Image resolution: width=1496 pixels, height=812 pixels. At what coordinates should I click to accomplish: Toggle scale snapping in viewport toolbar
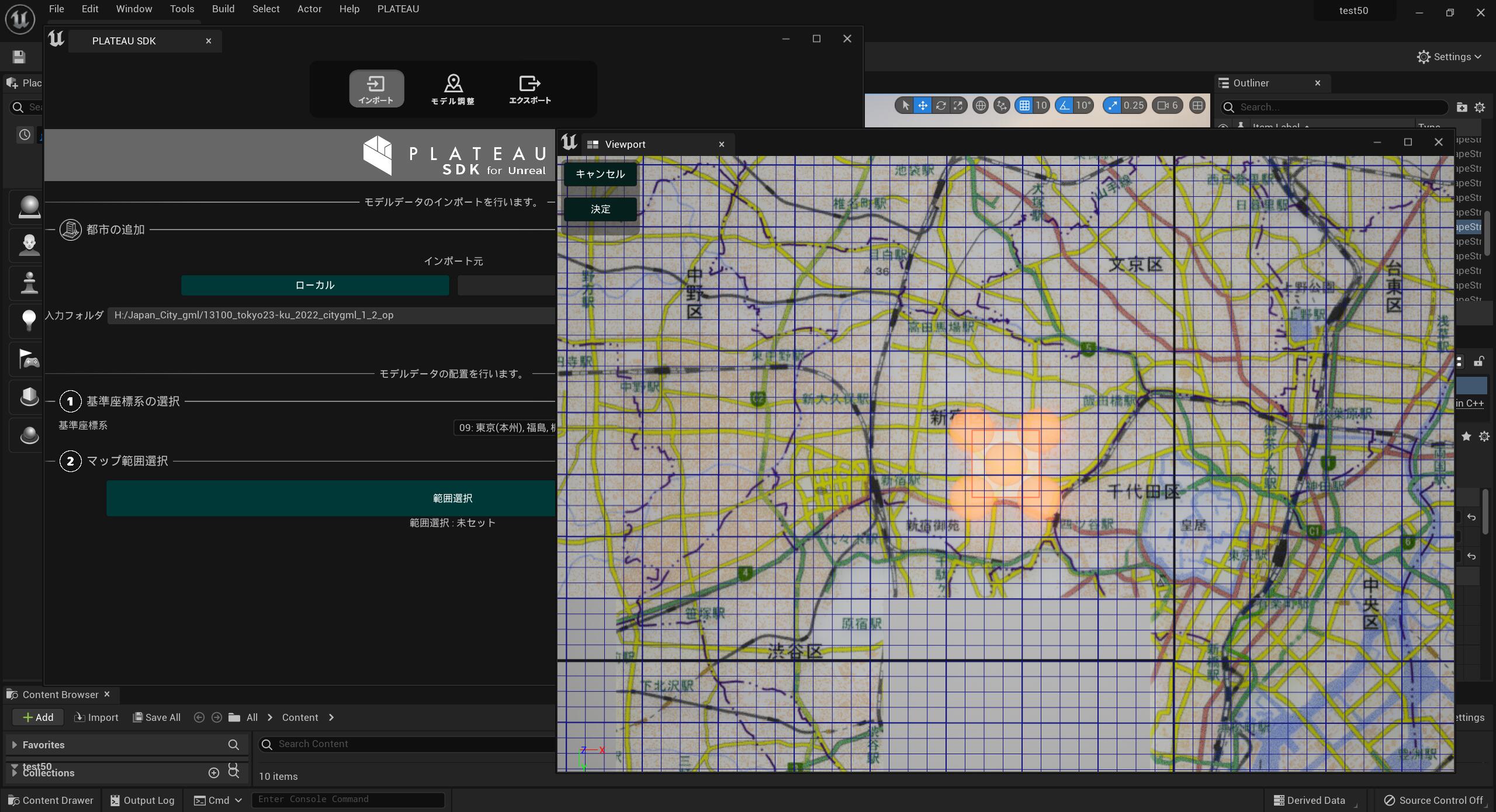click(x=1113, y=106)
